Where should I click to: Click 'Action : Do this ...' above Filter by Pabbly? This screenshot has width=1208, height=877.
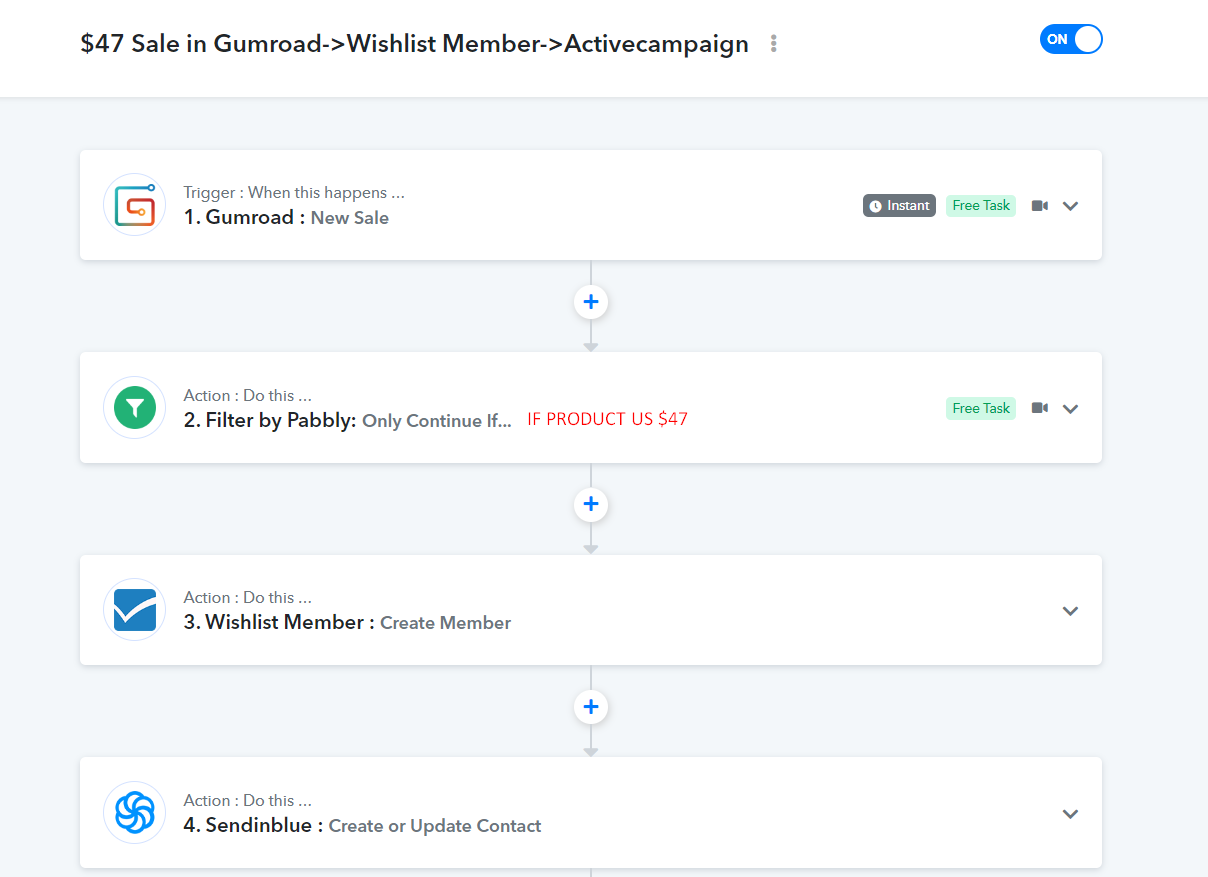pos(247,395)
